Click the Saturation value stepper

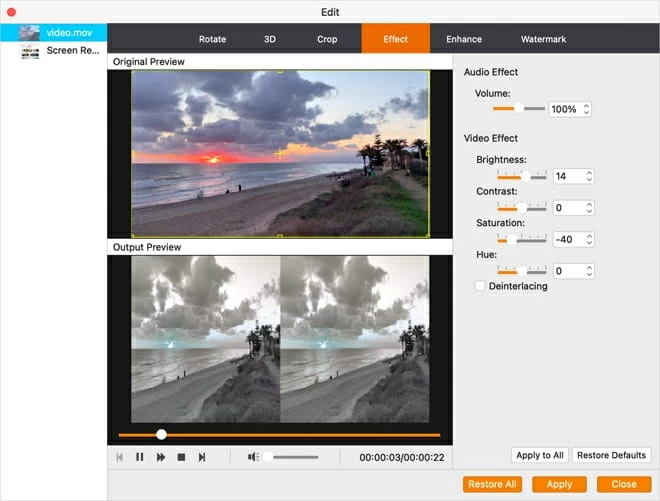coord(589,239)
